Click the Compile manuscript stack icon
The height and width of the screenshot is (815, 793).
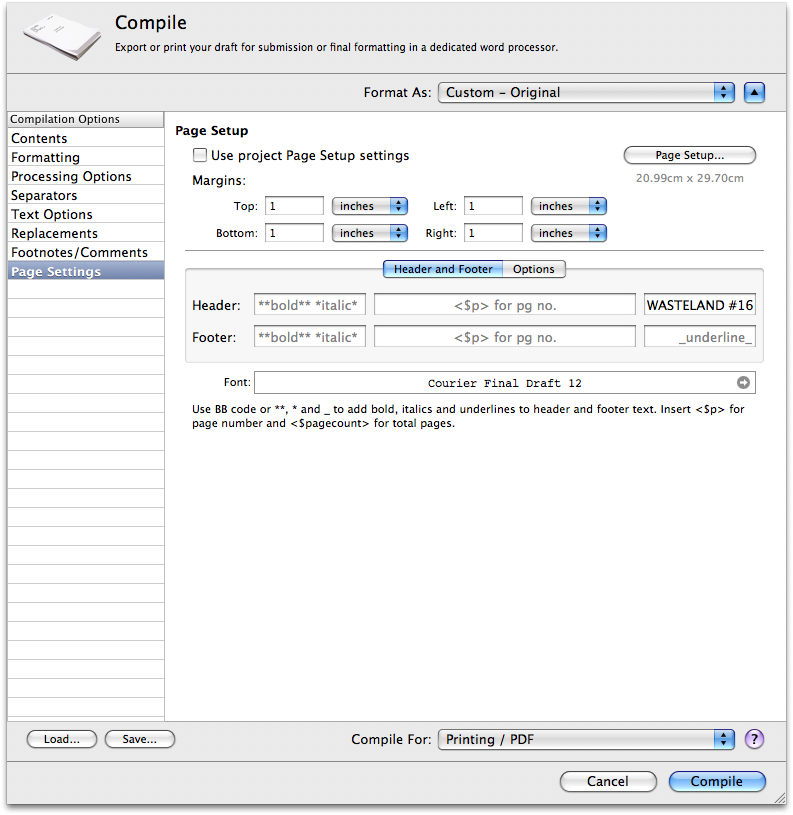pyautogui.click(x=62, y=36)
